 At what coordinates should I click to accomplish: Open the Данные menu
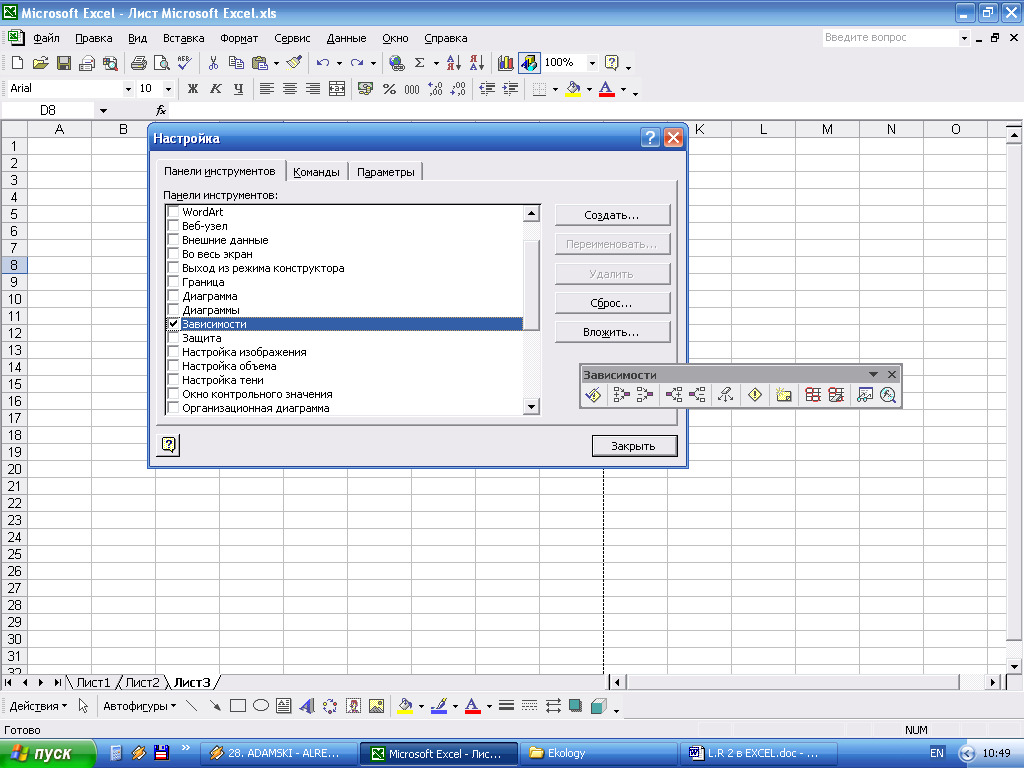click(346, 39)
